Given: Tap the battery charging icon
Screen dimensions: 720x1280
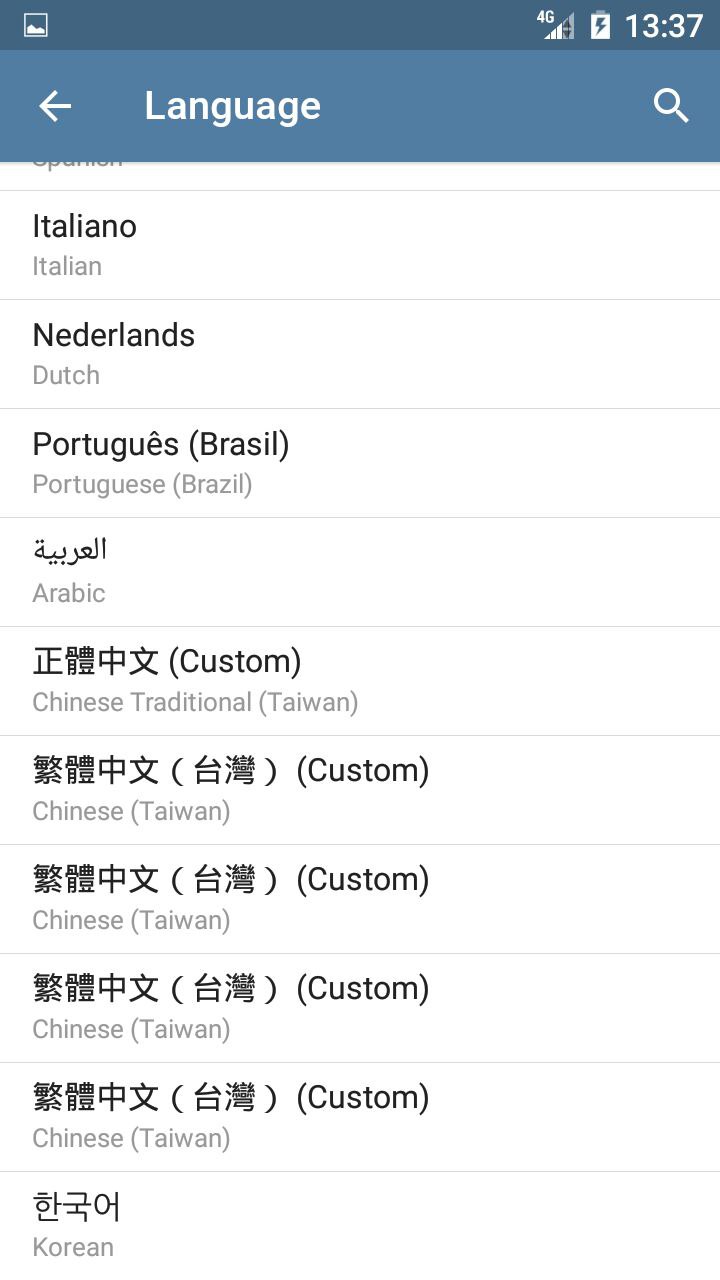Looking at the screenshot, I should point(600,25).
